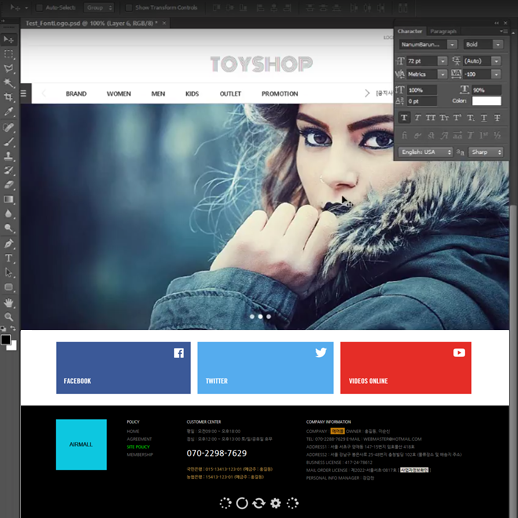This screenshot has width=518, height=518.
Task: Select the Hand tool
Action: [x=9, y=303]
